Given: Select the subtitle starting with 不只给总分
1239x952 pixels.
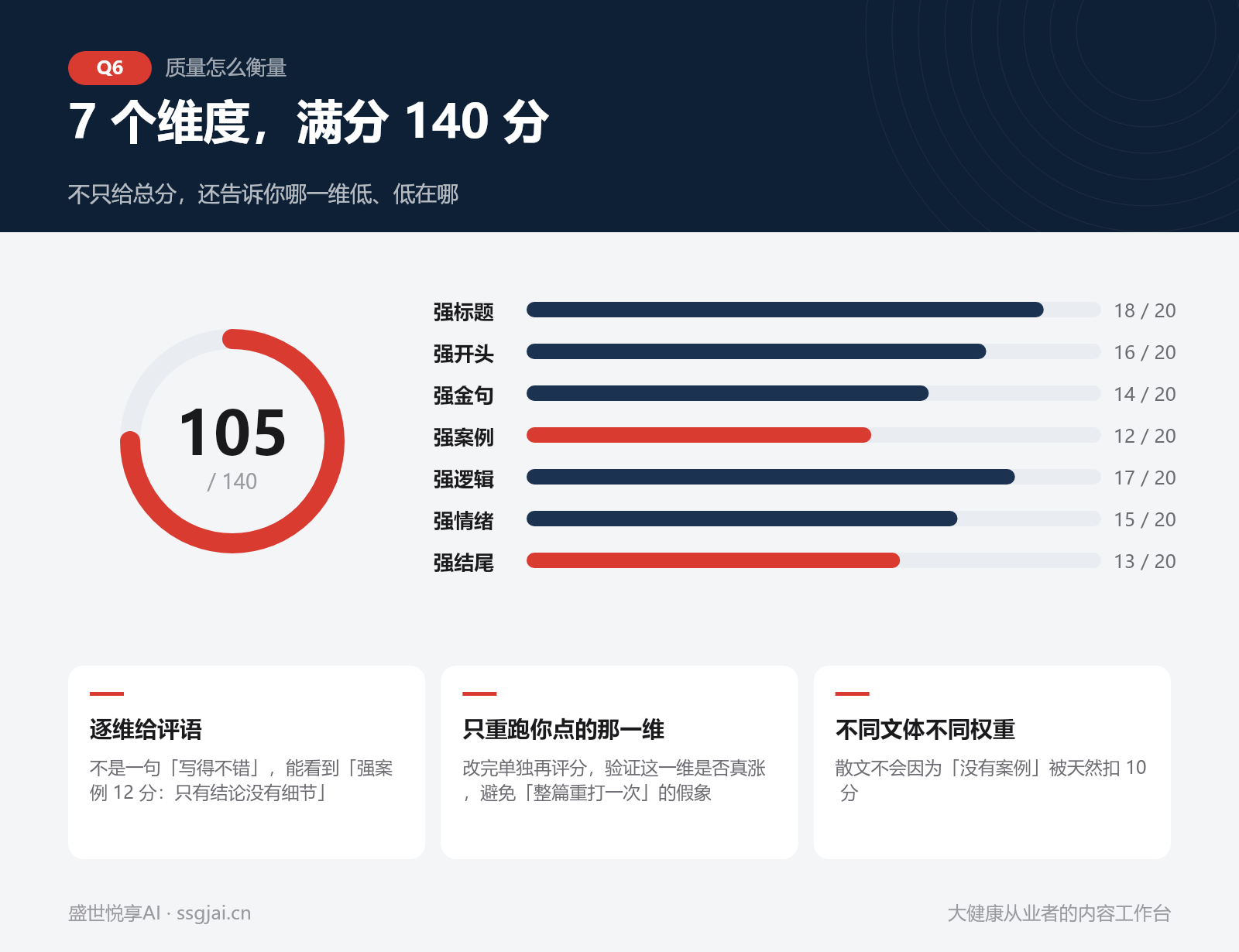Looking at the screenshot, I should pos(263,193).
